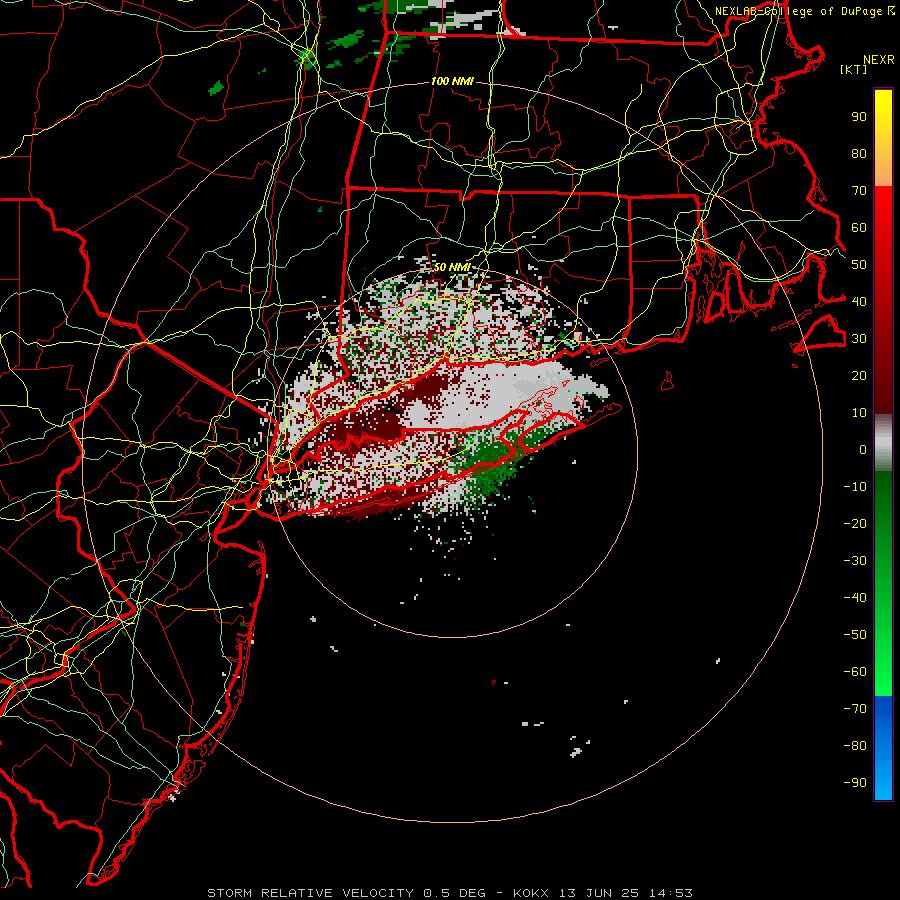This screenshot has height=900, width=900.
Task: Click the STORM RELATIVE VELOCITY product title
Action: [310, 893]
